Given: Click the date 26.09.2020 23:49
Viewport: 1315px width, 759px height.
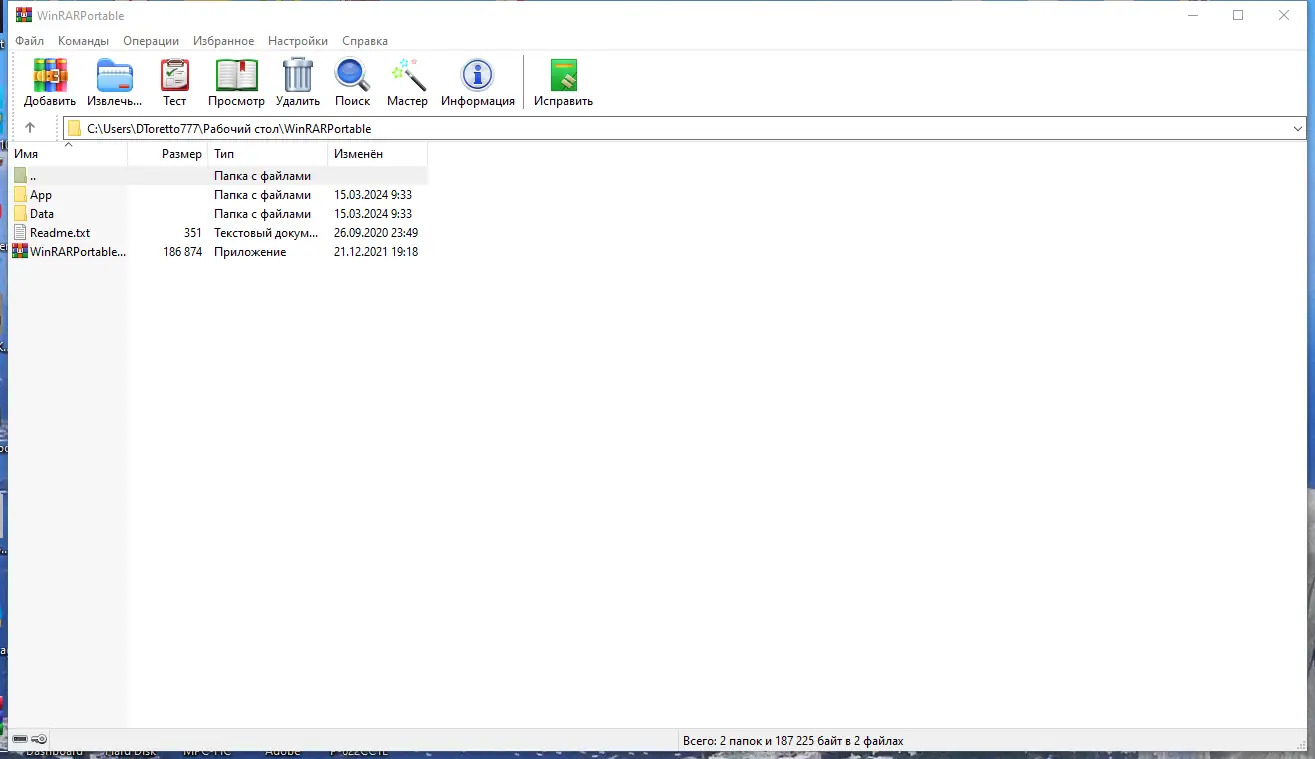Looking at the screenshot, I should pos(376,233).
